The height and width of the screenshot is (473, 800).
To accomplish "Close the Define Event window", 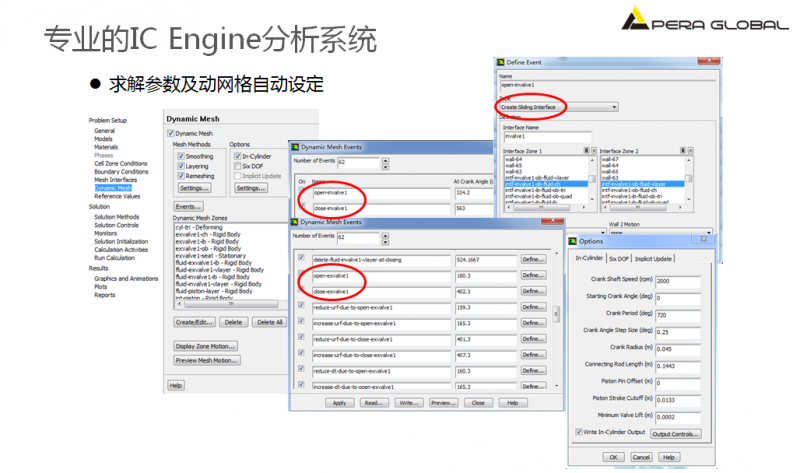I will click(x=709, y=61).
